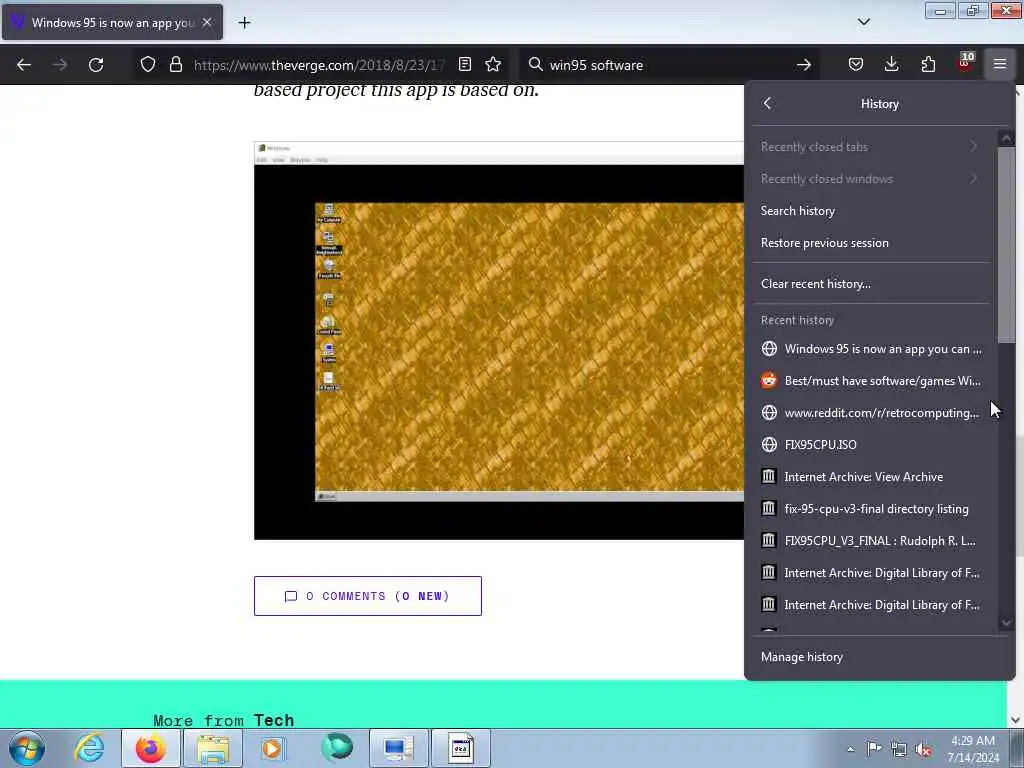Go back to the previous page
This screenshot has height=768, width=1024.
(x=24, y=65)
